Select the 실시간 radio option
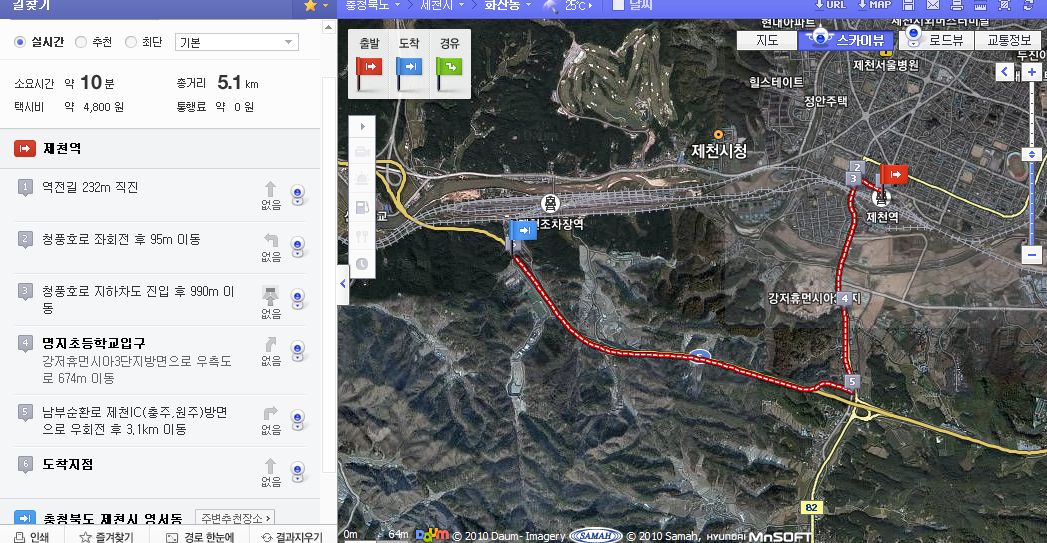 (x=20, y=42)
